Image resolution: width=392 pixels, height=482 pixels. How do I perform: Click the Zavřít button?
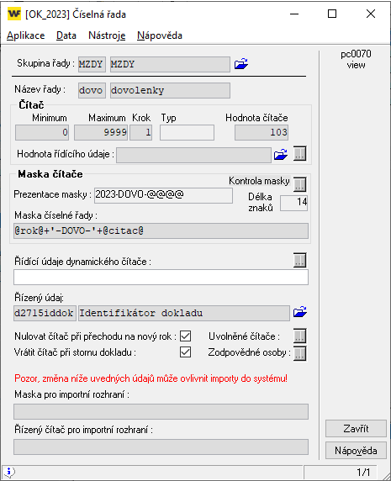point(356,429)
